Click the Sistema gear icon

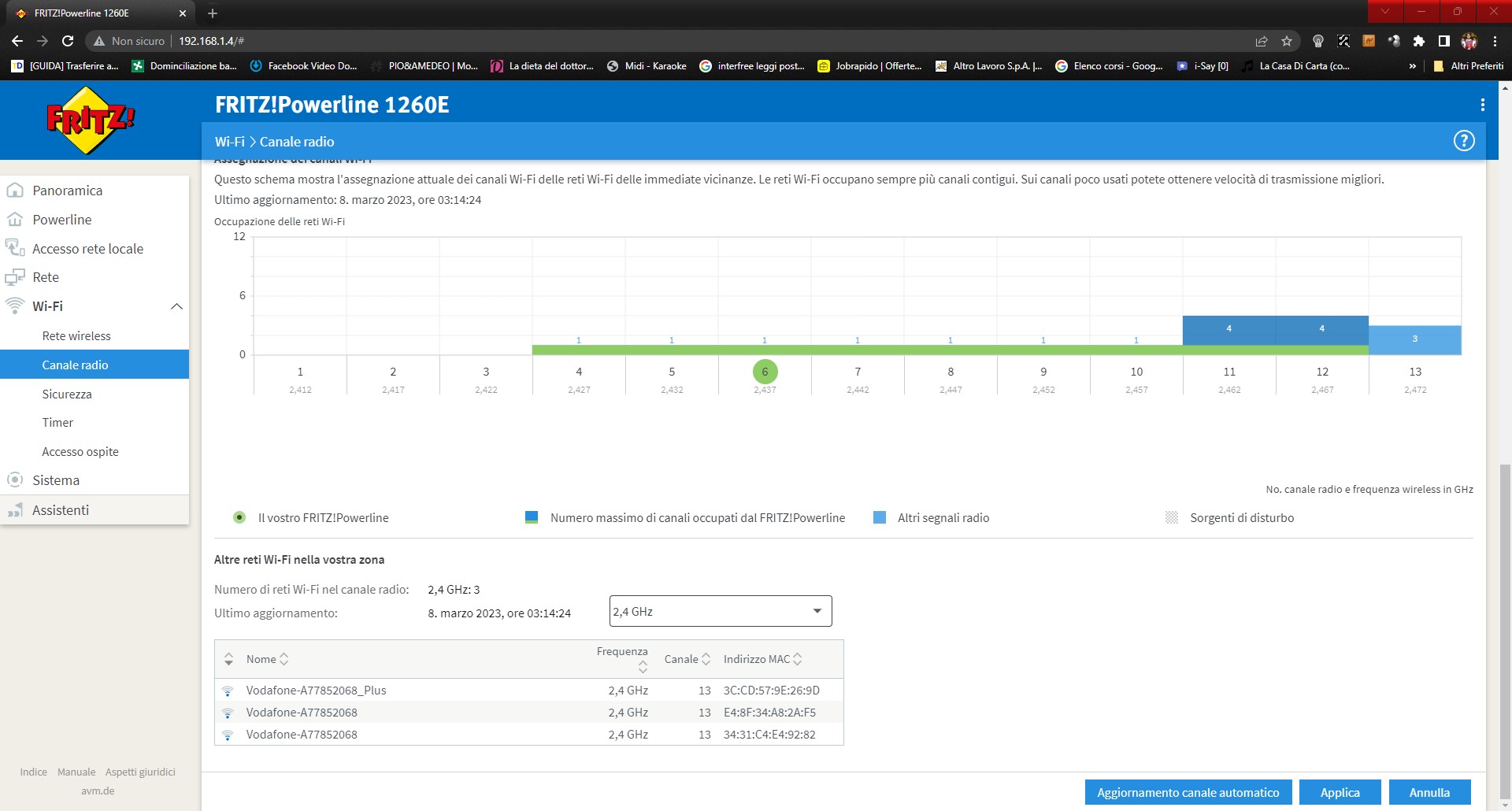tap(14, 480)
